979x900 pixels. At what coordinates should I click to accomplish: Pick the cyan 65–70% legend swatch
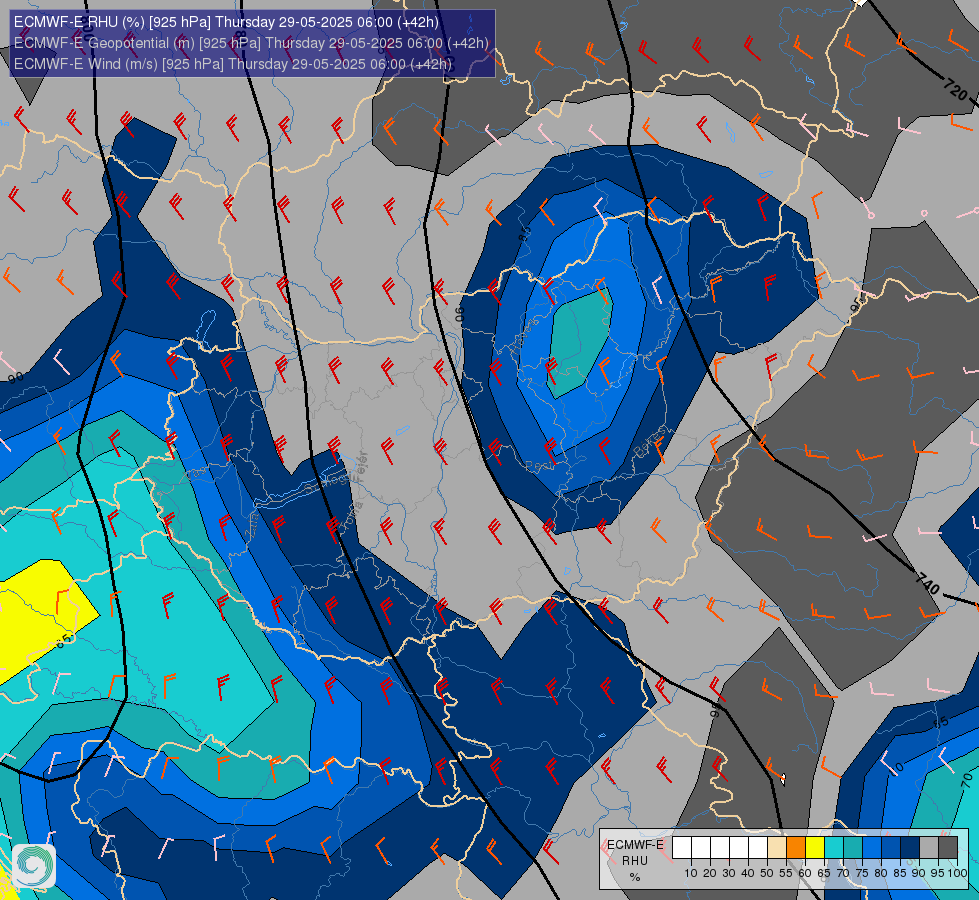click(x=834, y=848)
